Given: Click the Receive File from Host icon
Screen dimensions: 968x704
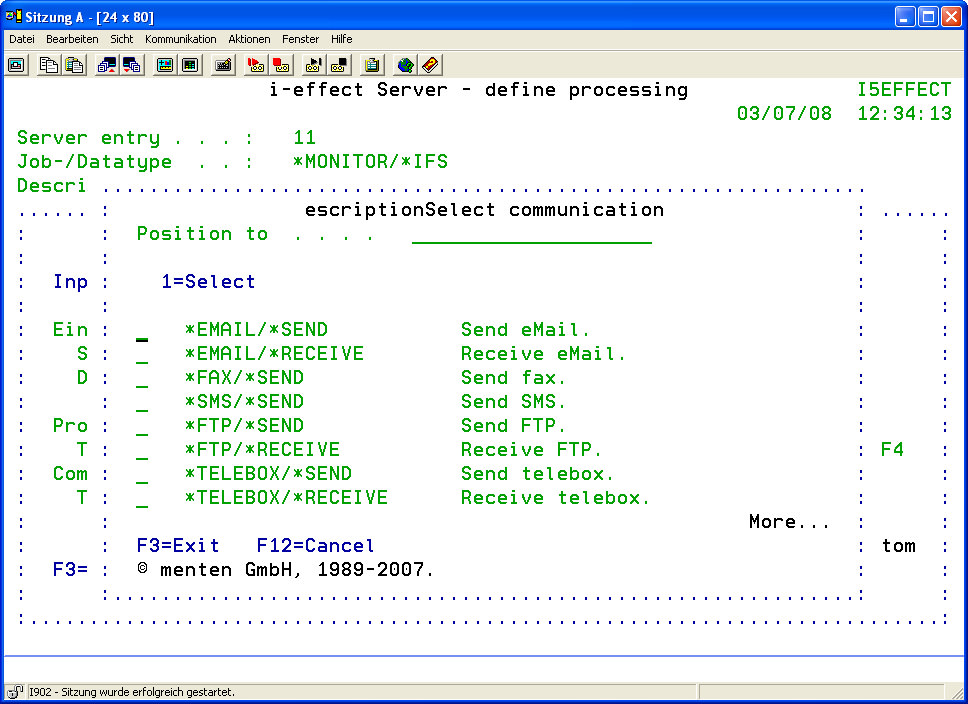Looking at the screenshot, I should click(x=131, y=65).
